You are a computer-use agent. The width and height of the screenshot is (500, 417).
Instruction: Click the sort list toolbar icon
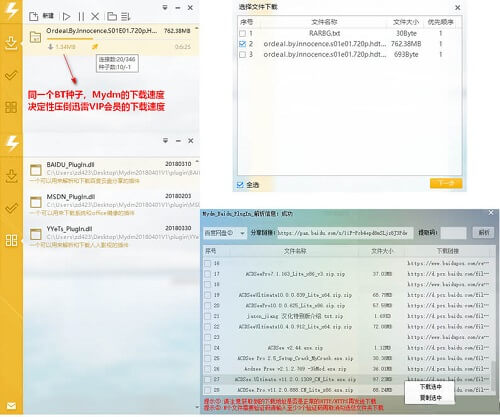[125, 16]
